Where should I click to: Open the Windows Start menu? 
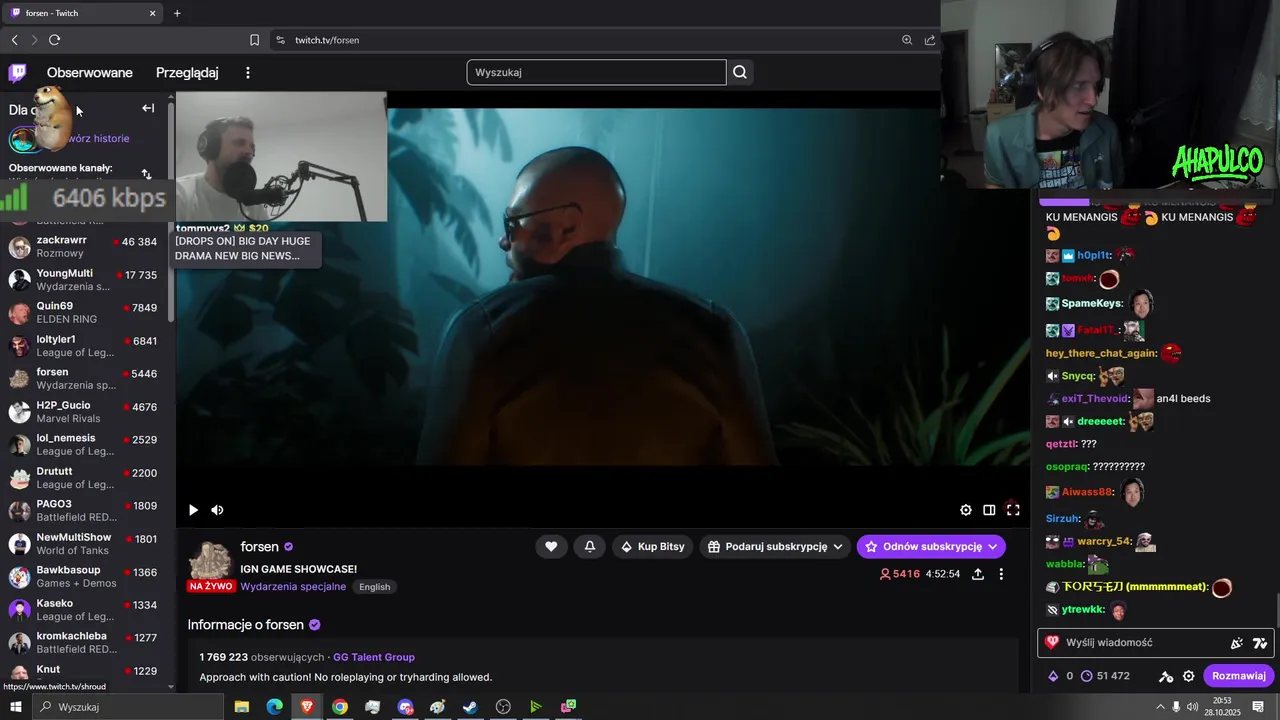coord(15,707)
